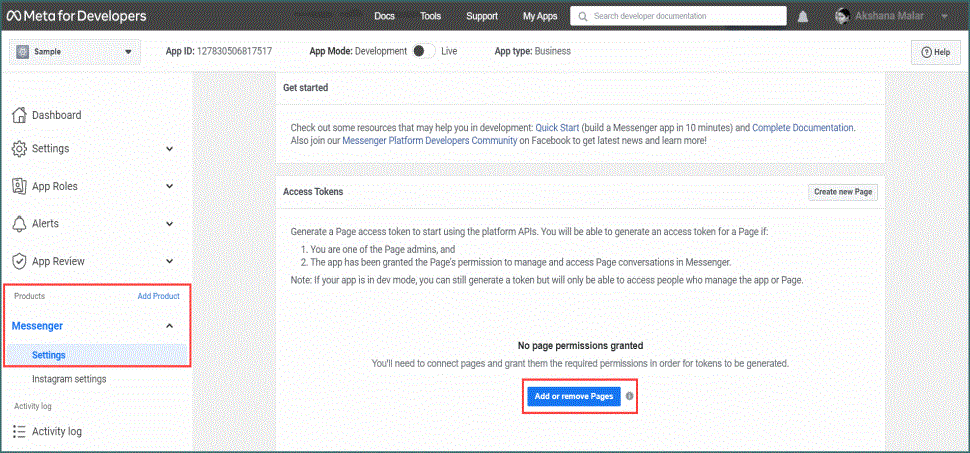The height and width of the screenshot is (453, 970).
Task: Open the account menu arrow beside profile name
Action: (945, 17)
